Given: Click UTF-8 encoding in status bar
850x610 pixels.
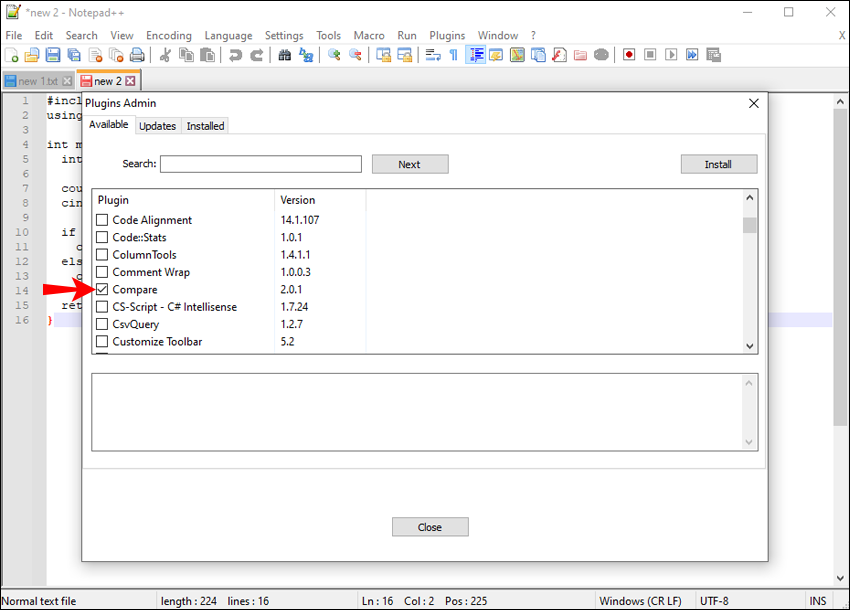Looking at the screenshot, I should [x=714, y=601].
